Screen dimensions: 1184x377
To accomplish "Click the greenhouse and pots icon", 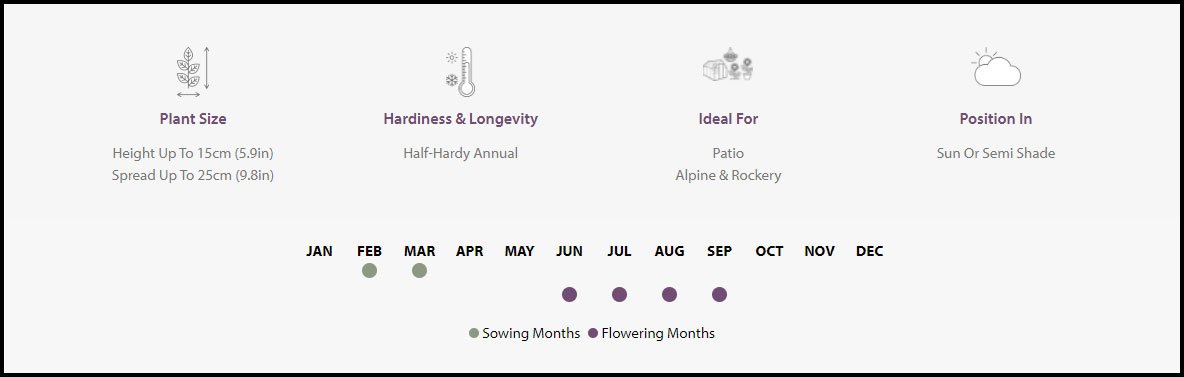I will [x=728, y=64].
